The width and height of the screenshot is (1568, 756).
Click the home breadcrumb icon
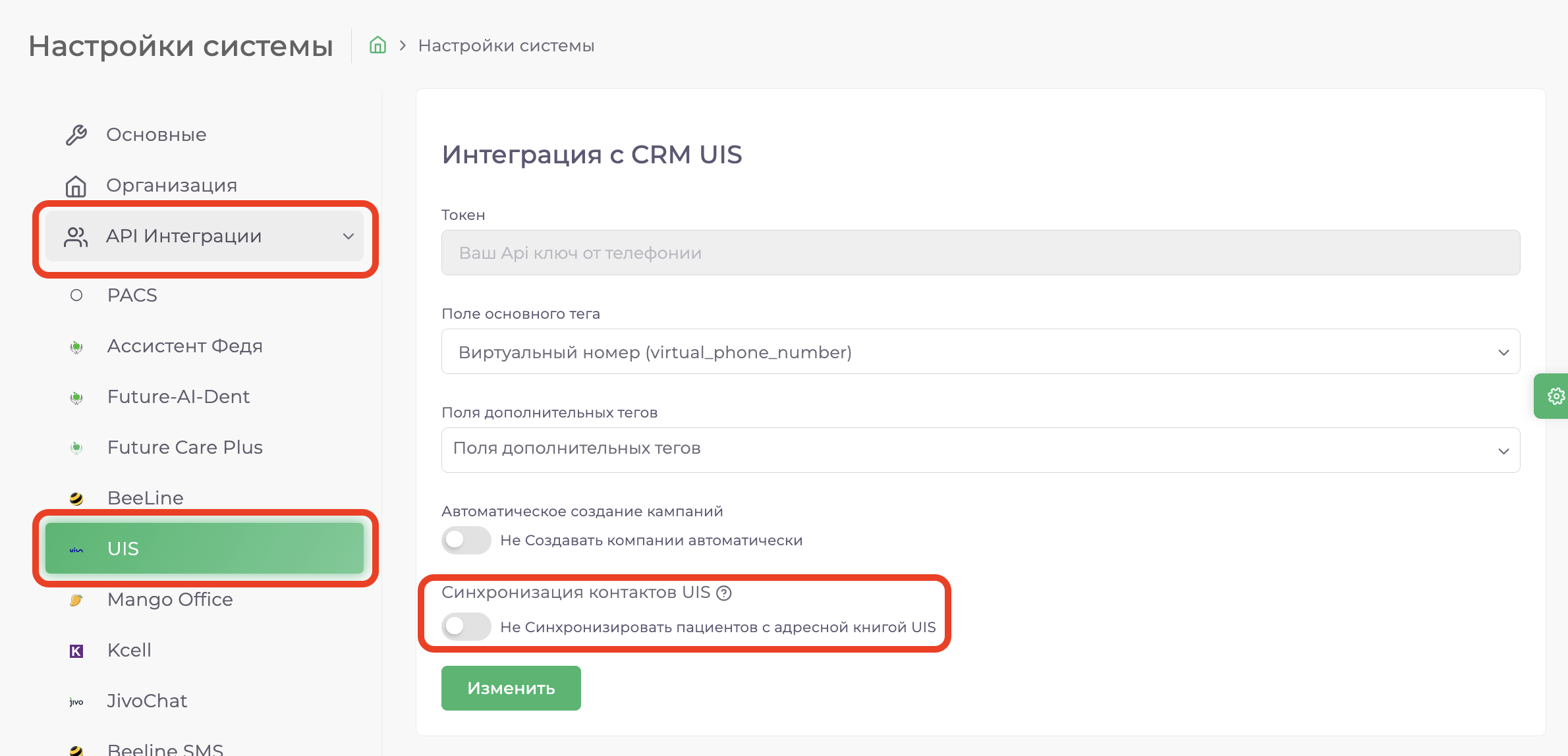tap(378, 45)
